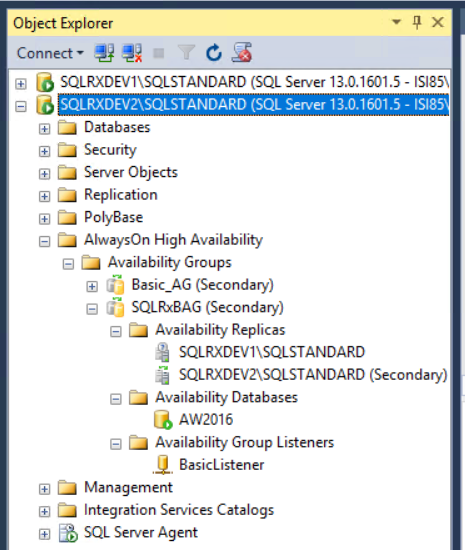
Task: Expand the SQLRXDEV1\SQLSTANDARD server node
Action: (21, 84)
